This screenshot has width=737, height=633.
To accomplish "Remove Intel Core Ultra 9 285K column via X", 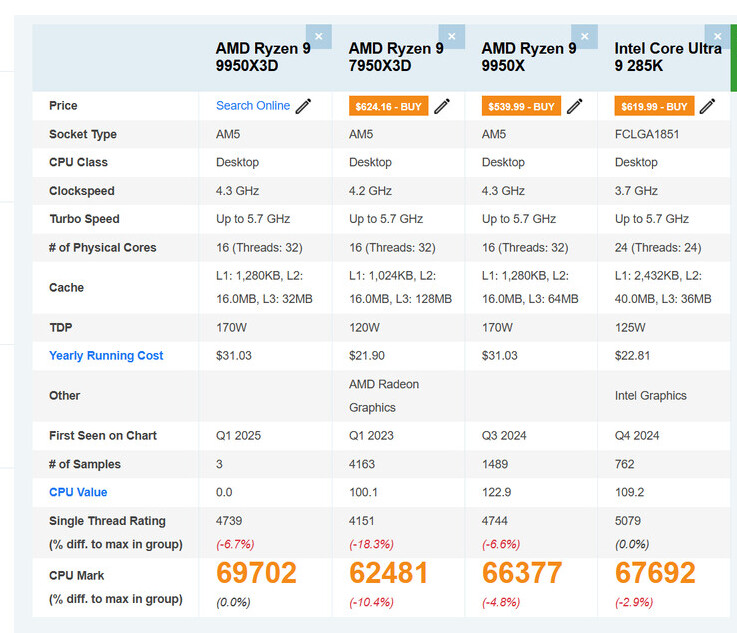I will click(x=718, y=37).
